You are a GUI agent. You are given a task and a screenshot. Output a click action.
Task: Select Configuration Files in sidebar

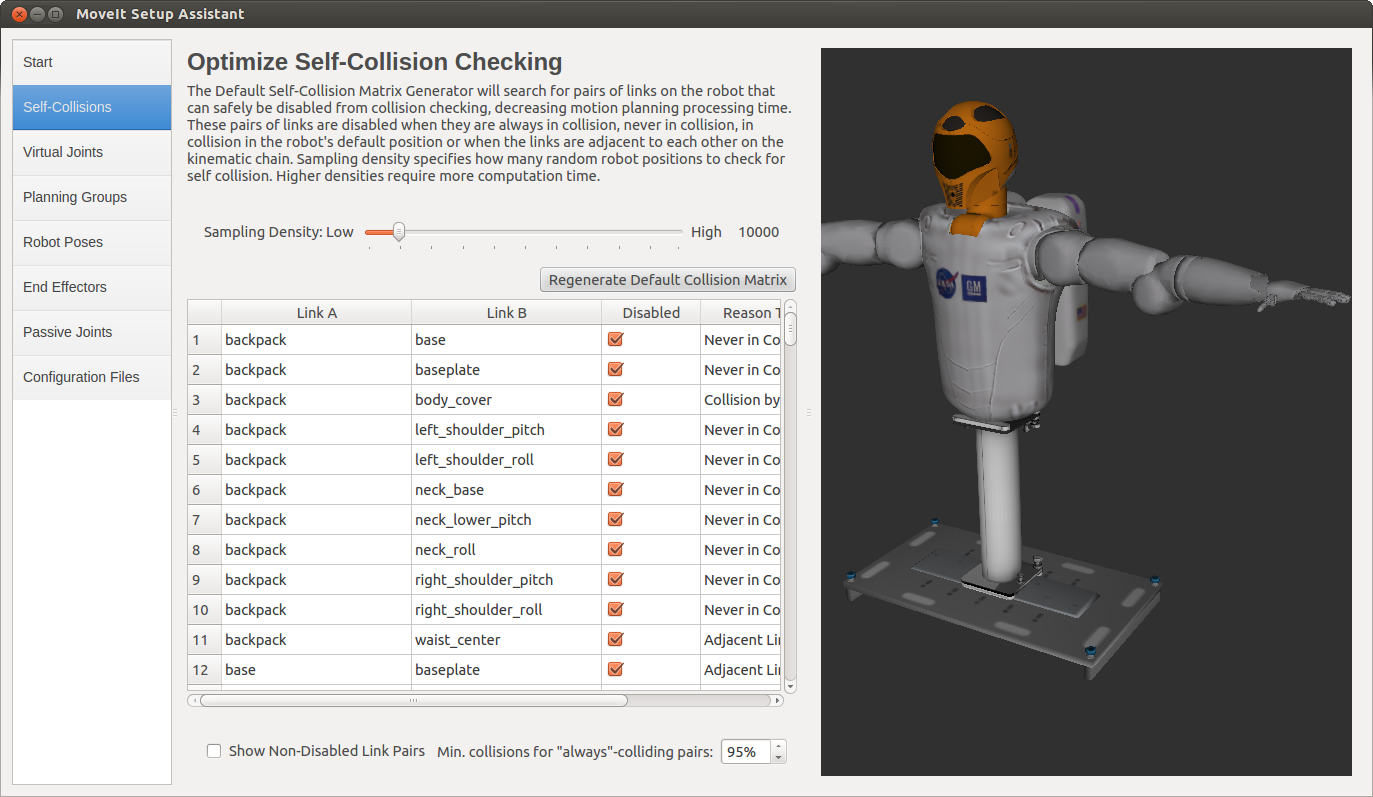[x=81, y=377]
